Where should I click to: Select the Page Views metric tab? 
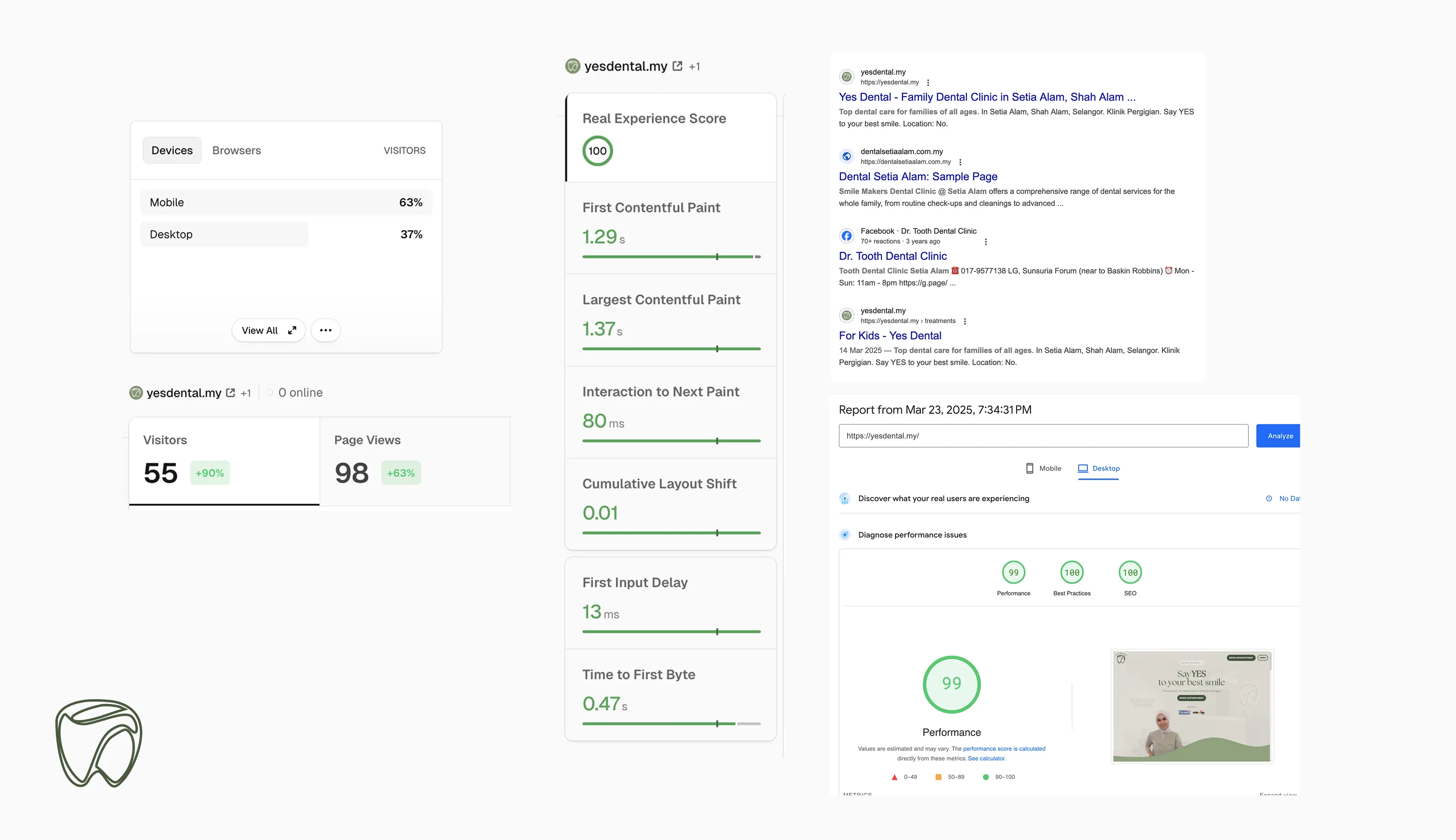point(415,462)
